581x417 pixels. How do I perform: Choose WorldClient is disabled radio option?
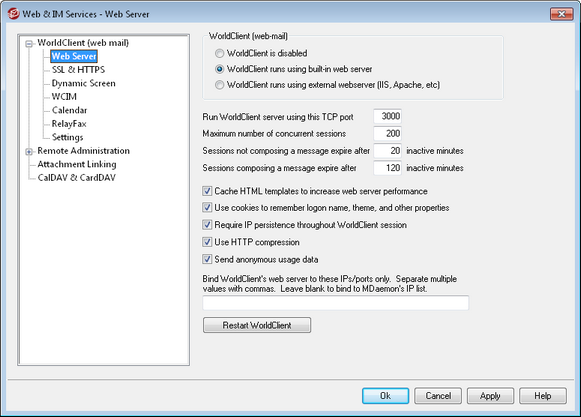point(220,53)
